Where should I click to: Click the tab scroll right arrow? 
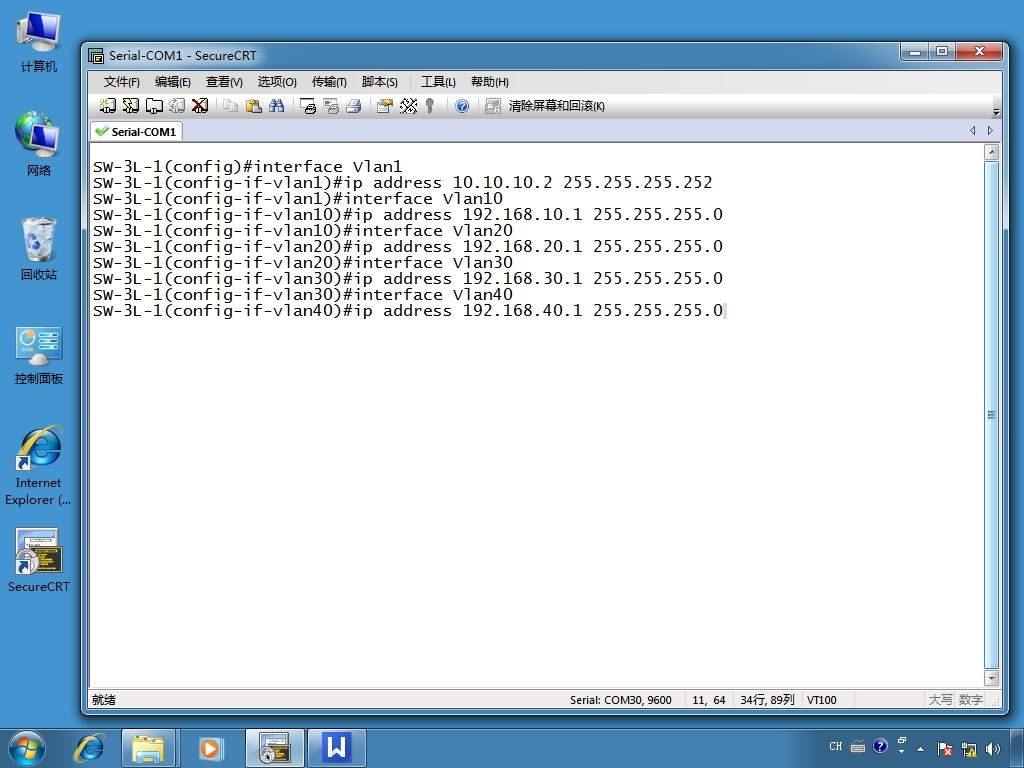click(990, 131)
